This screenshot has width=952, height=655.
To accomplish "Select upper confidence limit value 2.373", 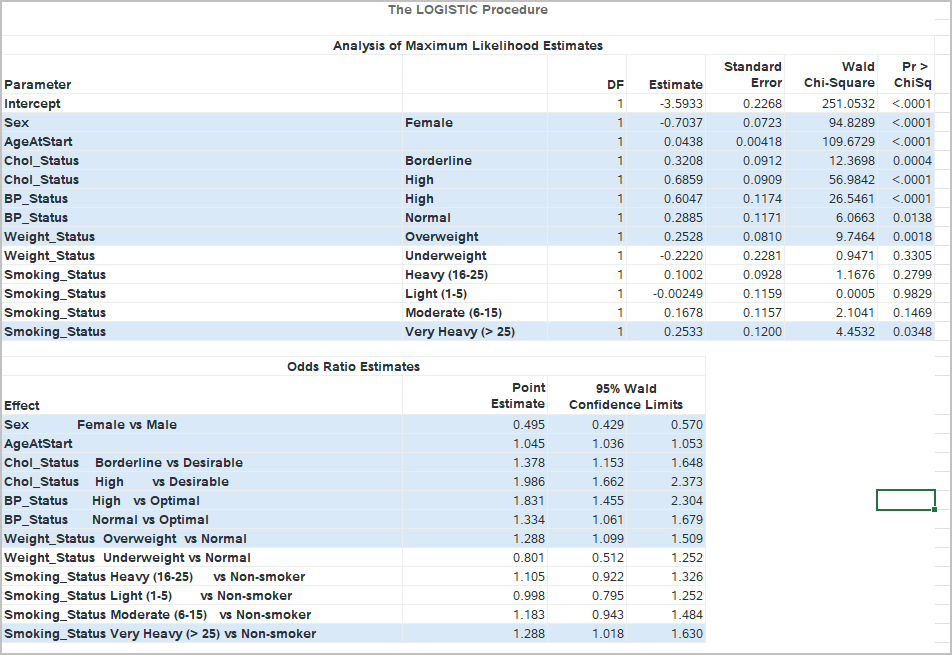I will (686, 482).
